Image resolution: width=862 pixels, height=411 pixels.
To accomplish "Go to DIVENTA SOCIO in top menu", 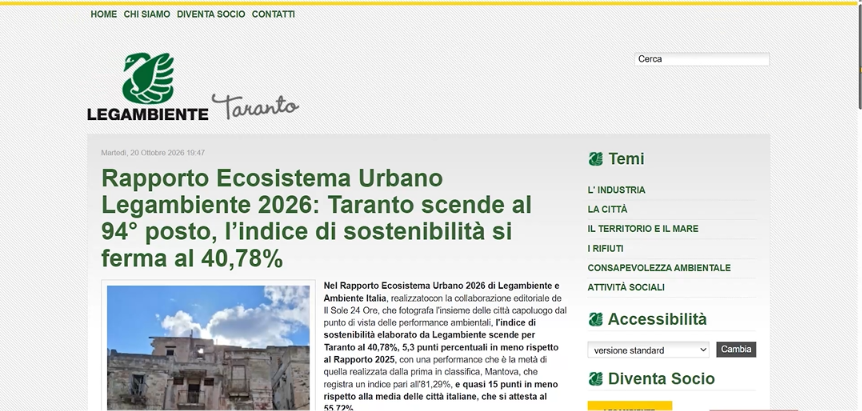I will pos(211,14).
